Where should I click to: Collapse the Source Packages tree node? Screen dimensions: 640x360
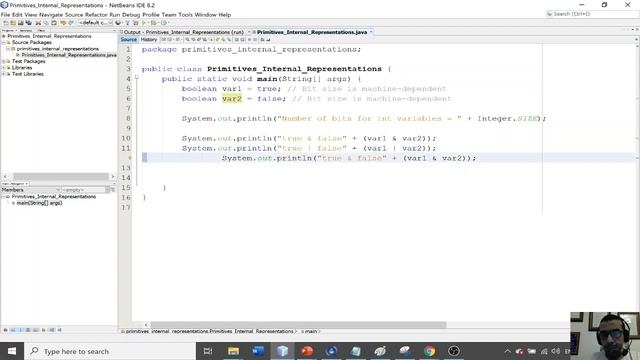coord(4,42)
